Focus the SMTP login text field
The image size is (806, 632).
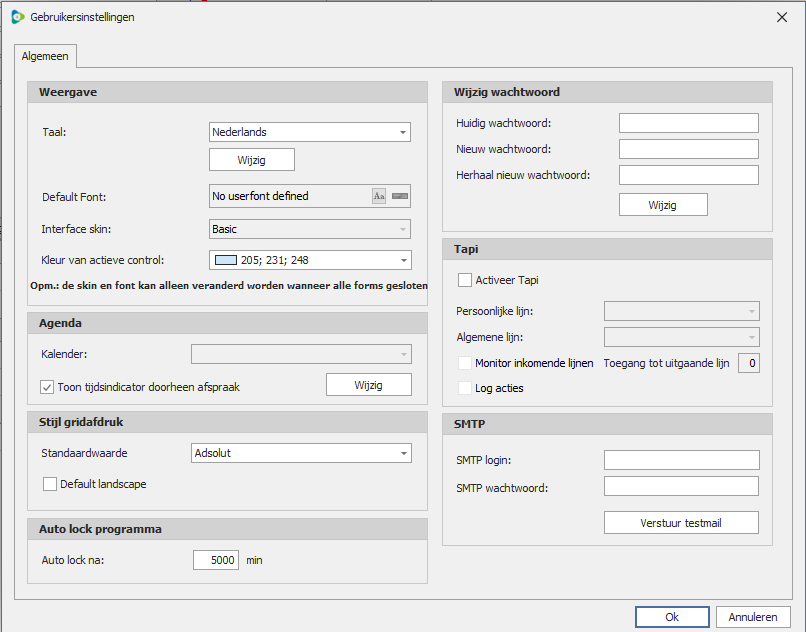(x=681, y=460)
